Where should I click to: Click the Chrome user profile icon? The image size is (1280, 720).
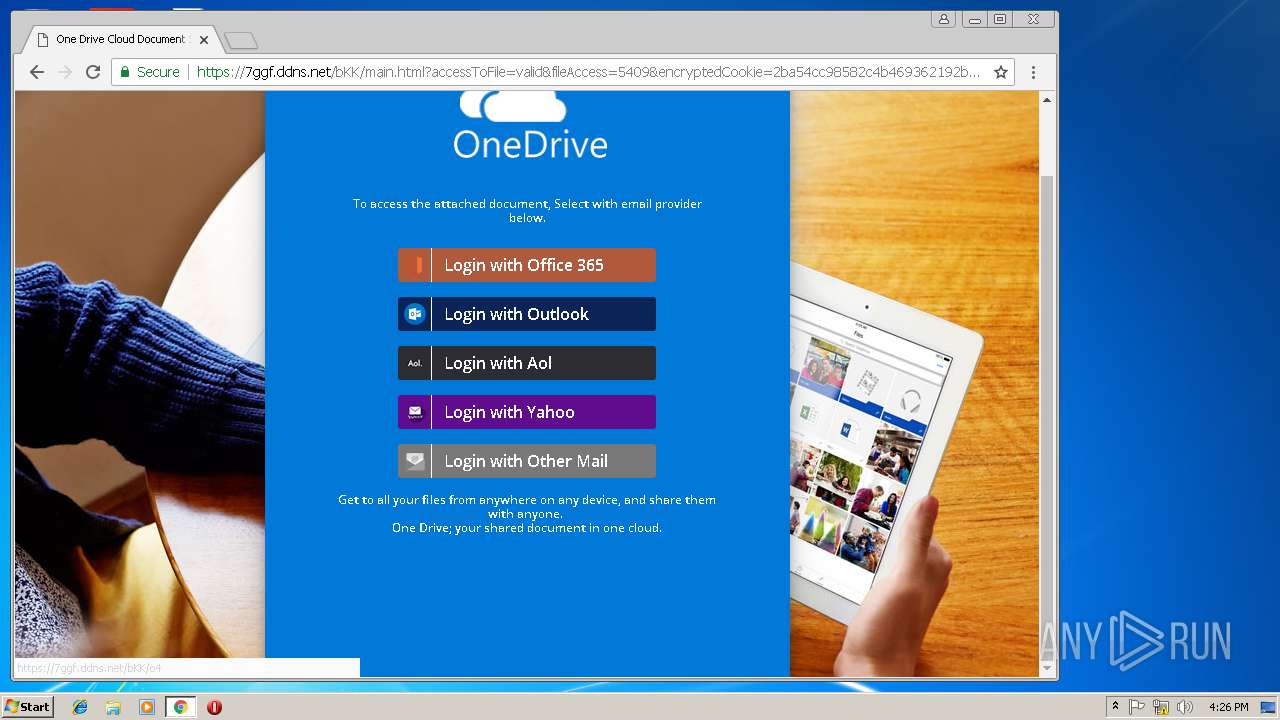tap(943, 19)
